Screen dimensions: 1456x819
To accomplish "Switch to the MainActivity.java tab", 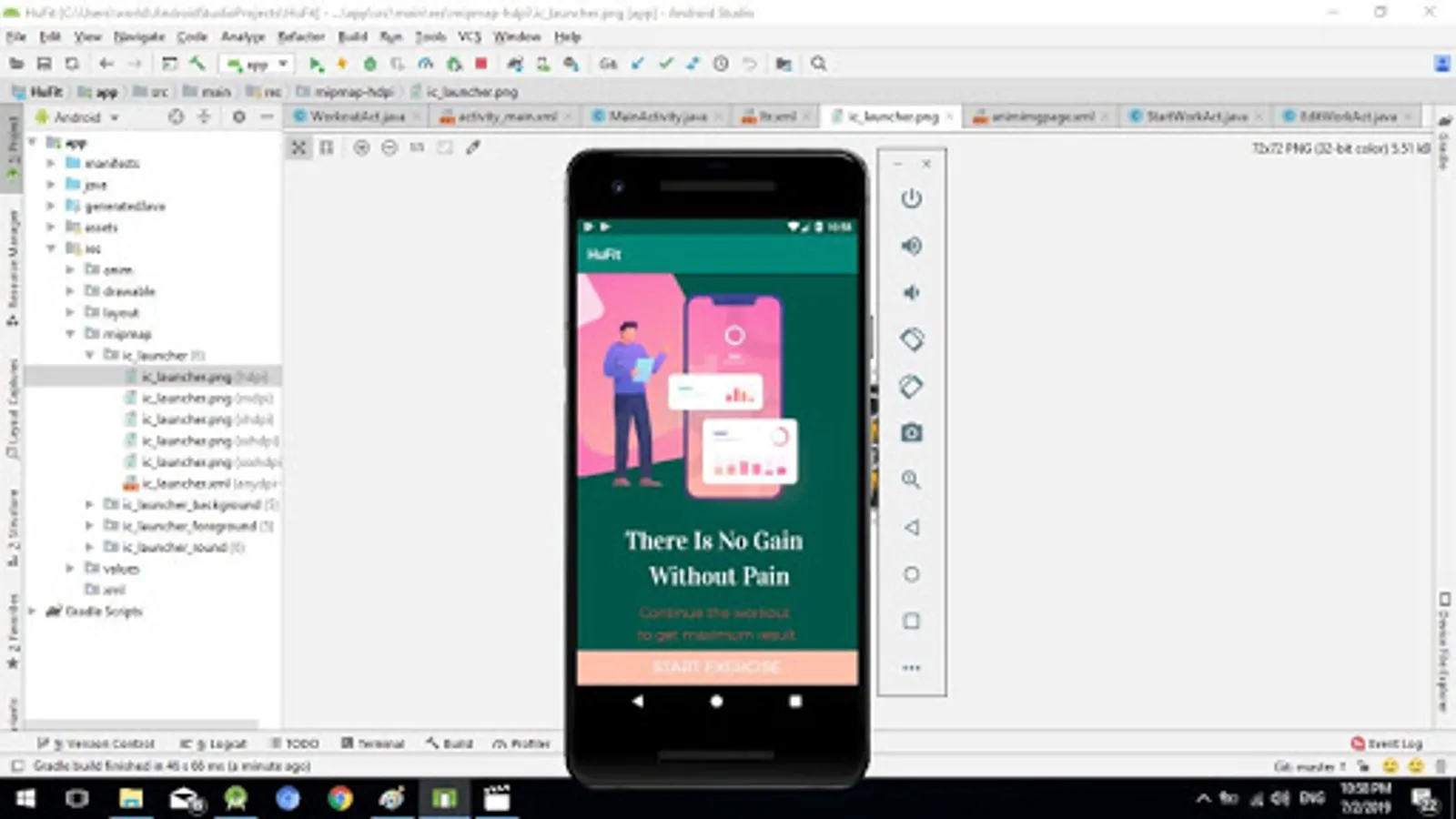I will (x=657, y=116).
